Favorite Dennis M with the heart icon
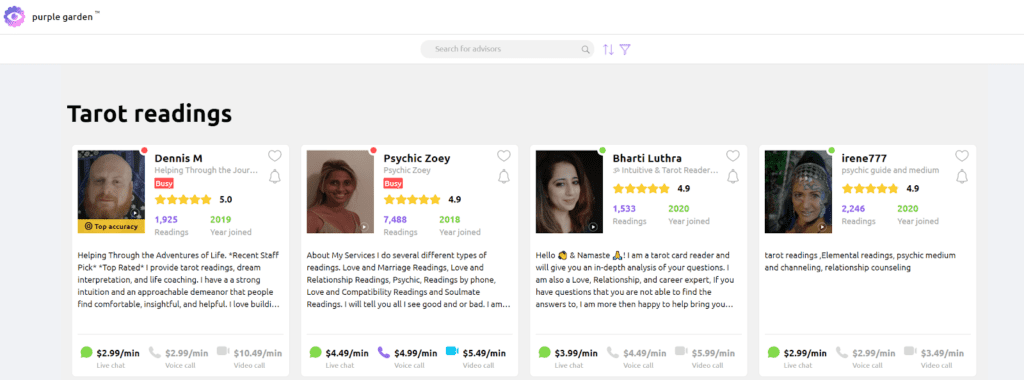Viewport: 1024px width, 380px height. click(275, 156)
